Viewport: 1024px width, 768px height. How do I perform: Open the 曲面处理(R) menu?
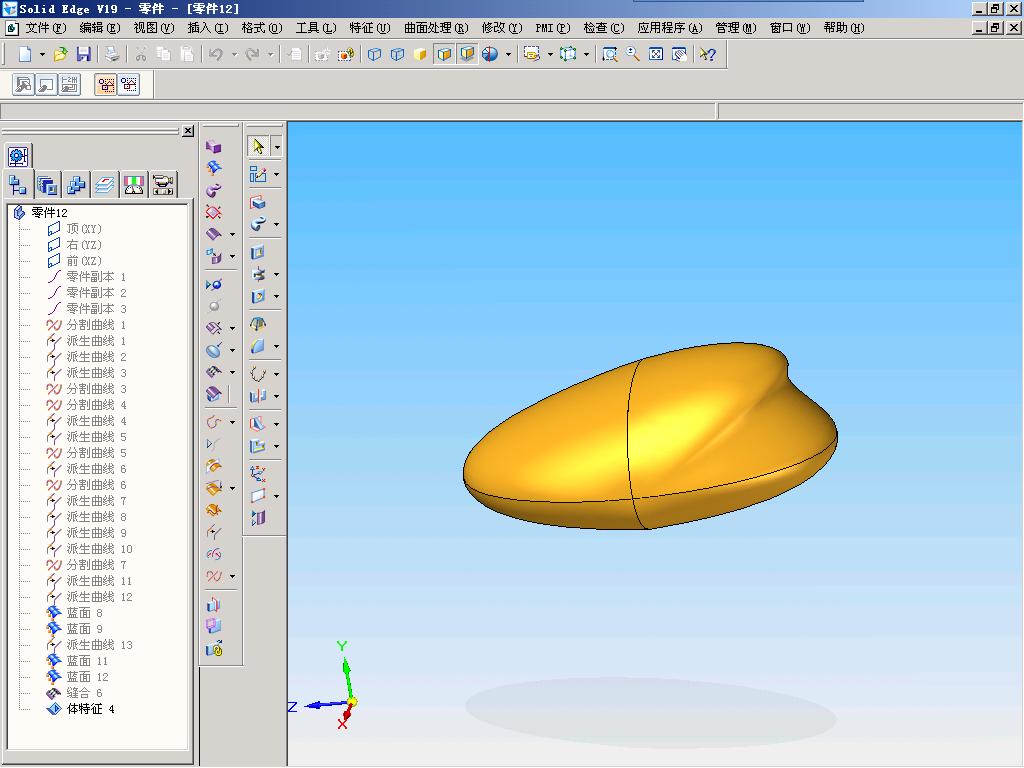click(436, 28)
